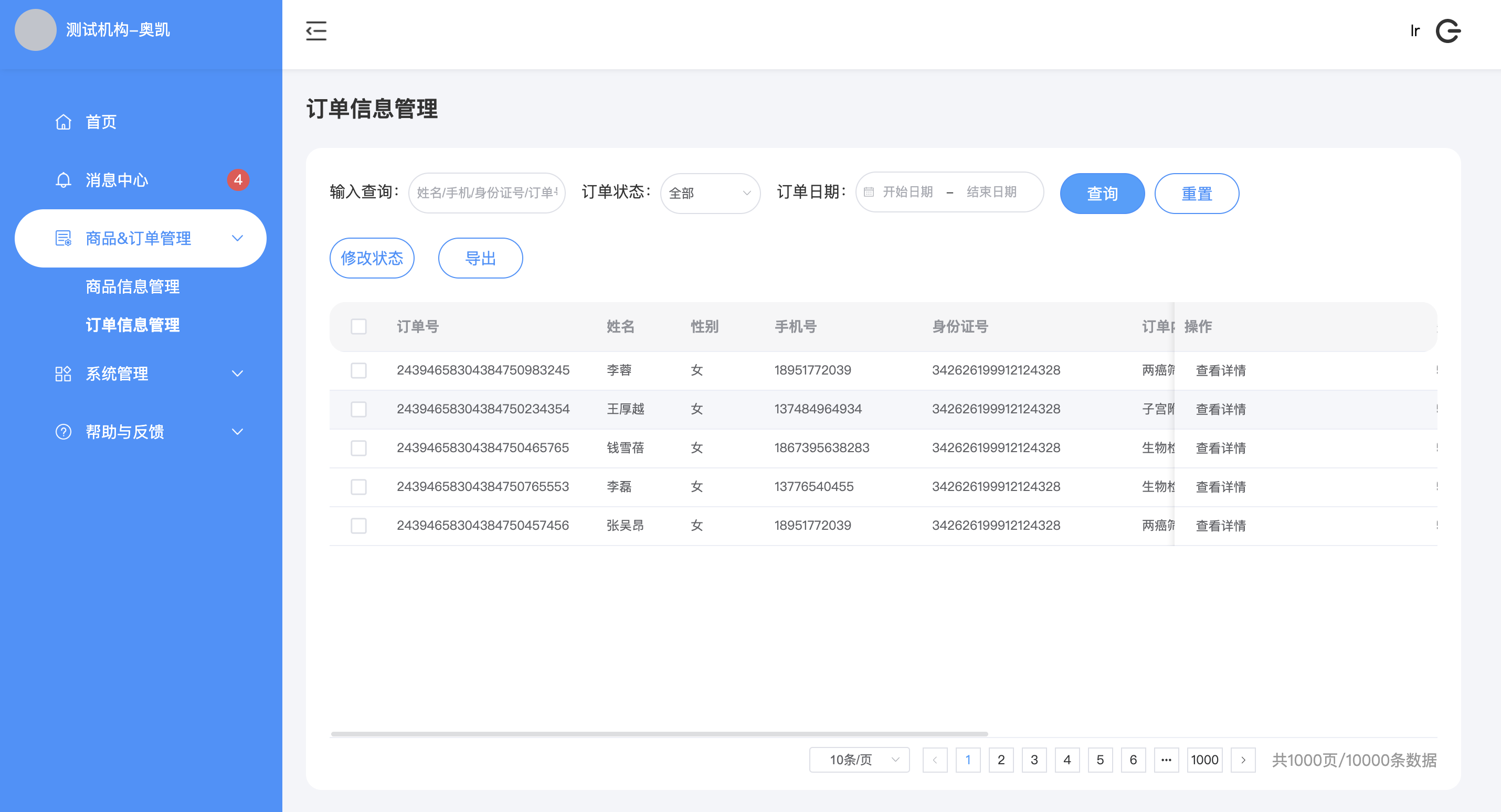This screenshot has width=1501, height=812.
Task: Click the 结束日期 end date field
Action: [x=991, y=191]
